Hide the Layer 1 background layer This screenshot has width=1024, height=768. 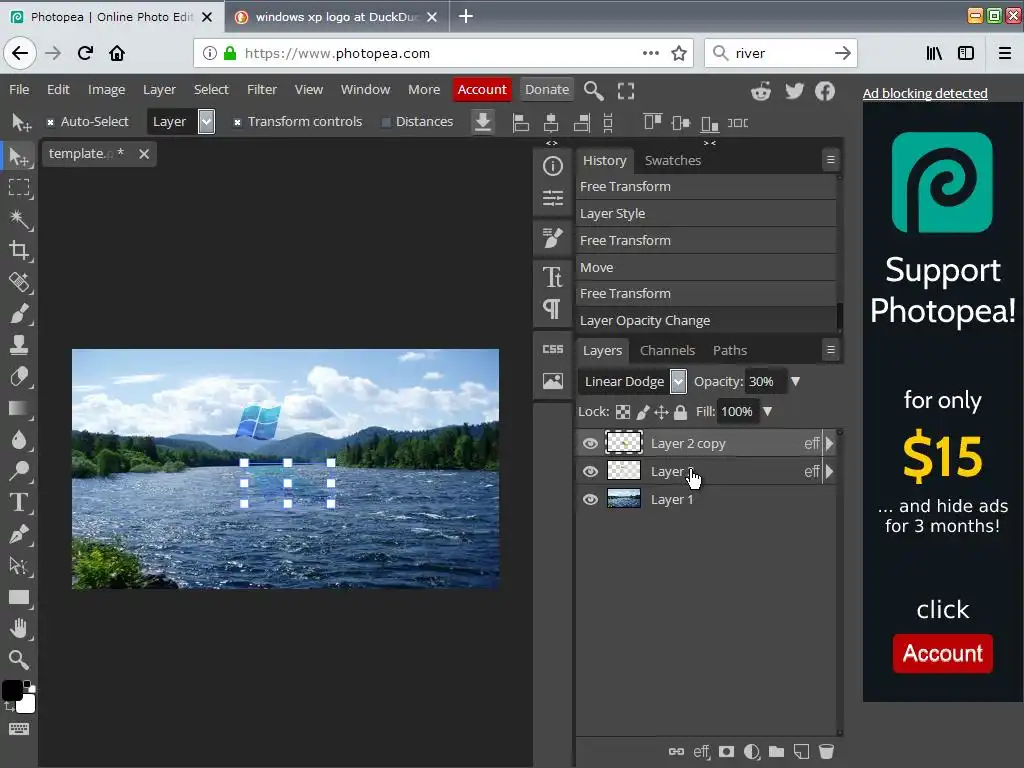coord(590,500)
